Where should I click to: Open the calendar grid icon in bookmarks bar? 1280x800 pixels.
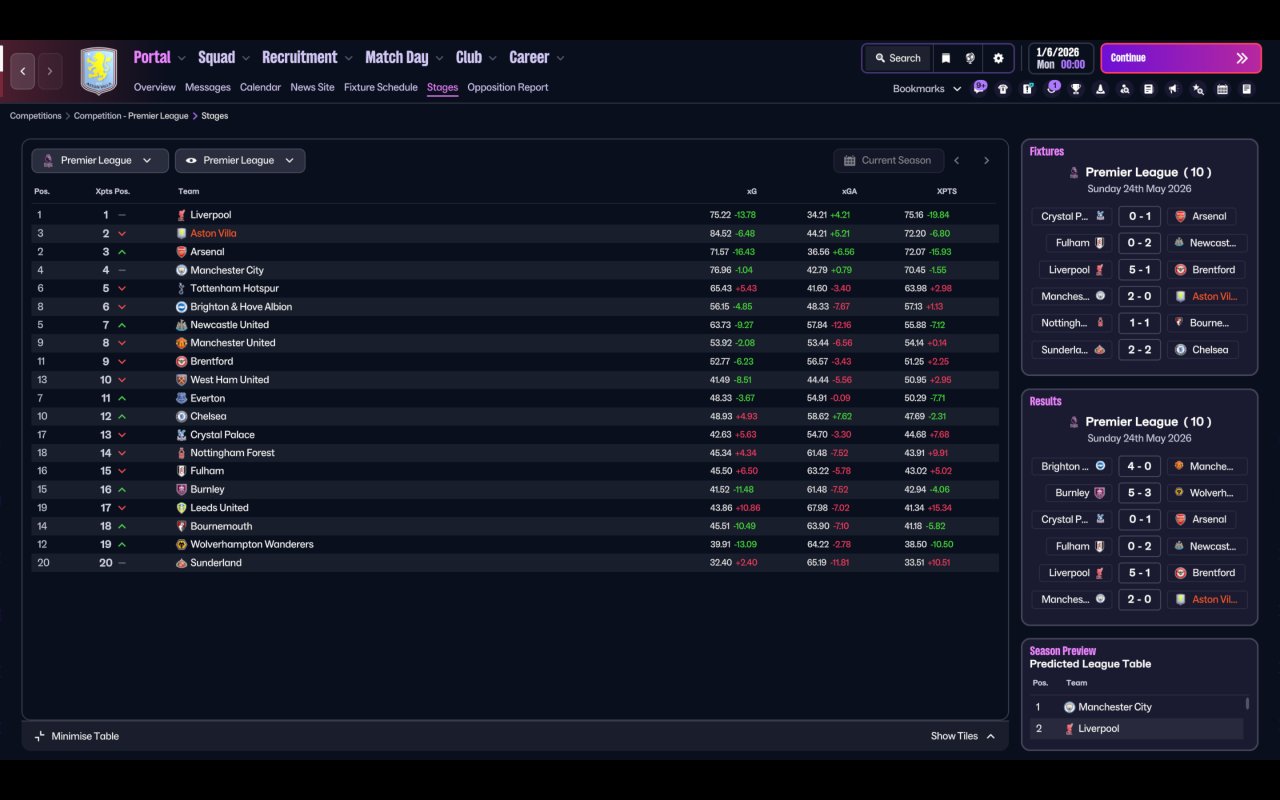[x=1222, y=89]
